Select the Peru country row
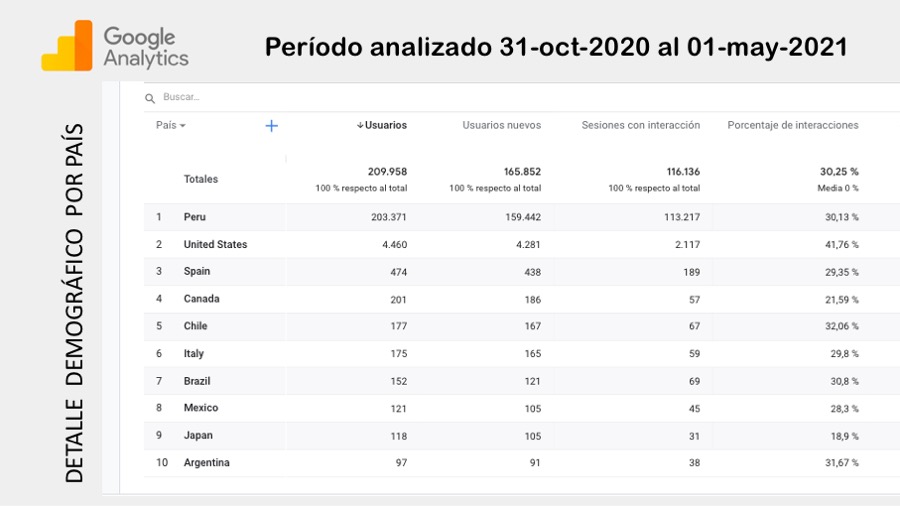The height and width of the screenshot is (506, 900). coord(195,217)
